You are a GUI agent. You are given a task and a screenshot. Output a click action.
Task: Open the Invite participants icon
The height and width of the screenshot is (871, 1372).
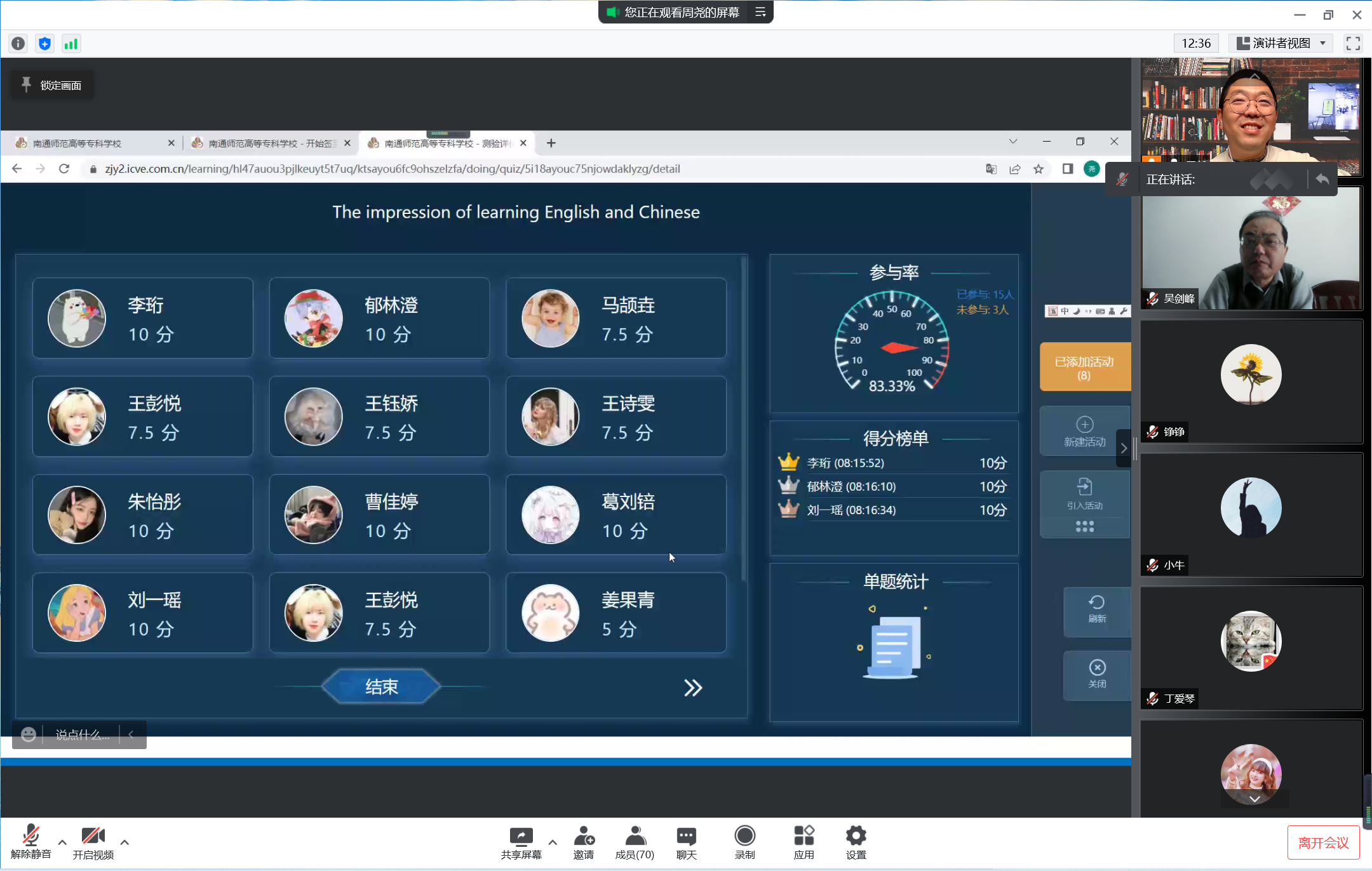tap(583, 837)
